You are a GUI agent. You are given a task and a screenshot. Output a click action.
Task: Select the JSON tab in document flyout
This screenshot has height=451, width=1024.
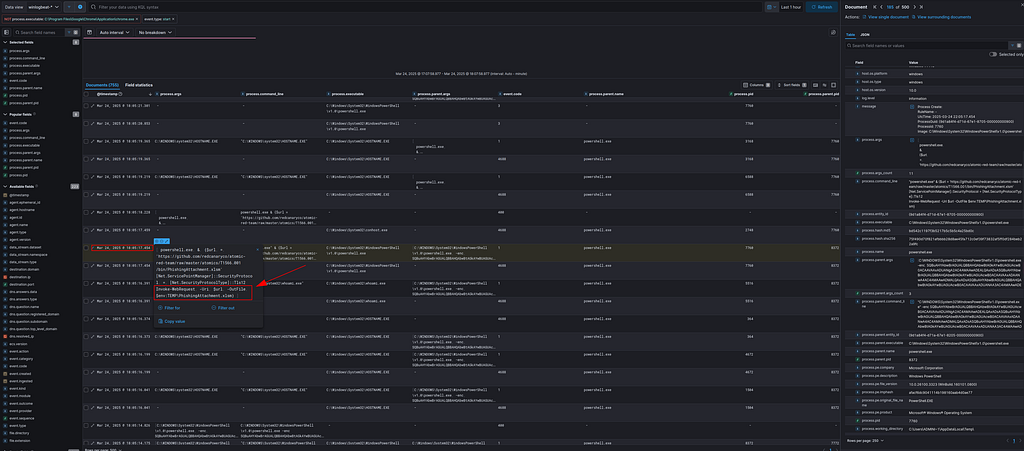click(x=865, y=34)
